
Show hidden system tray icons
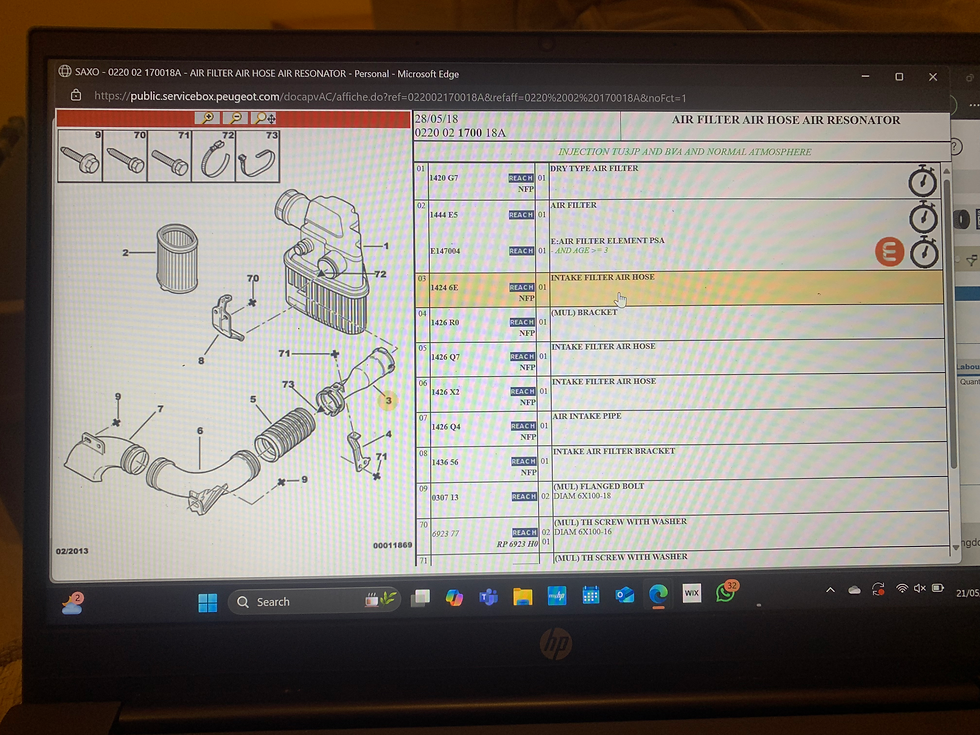[x=830, y=589]
